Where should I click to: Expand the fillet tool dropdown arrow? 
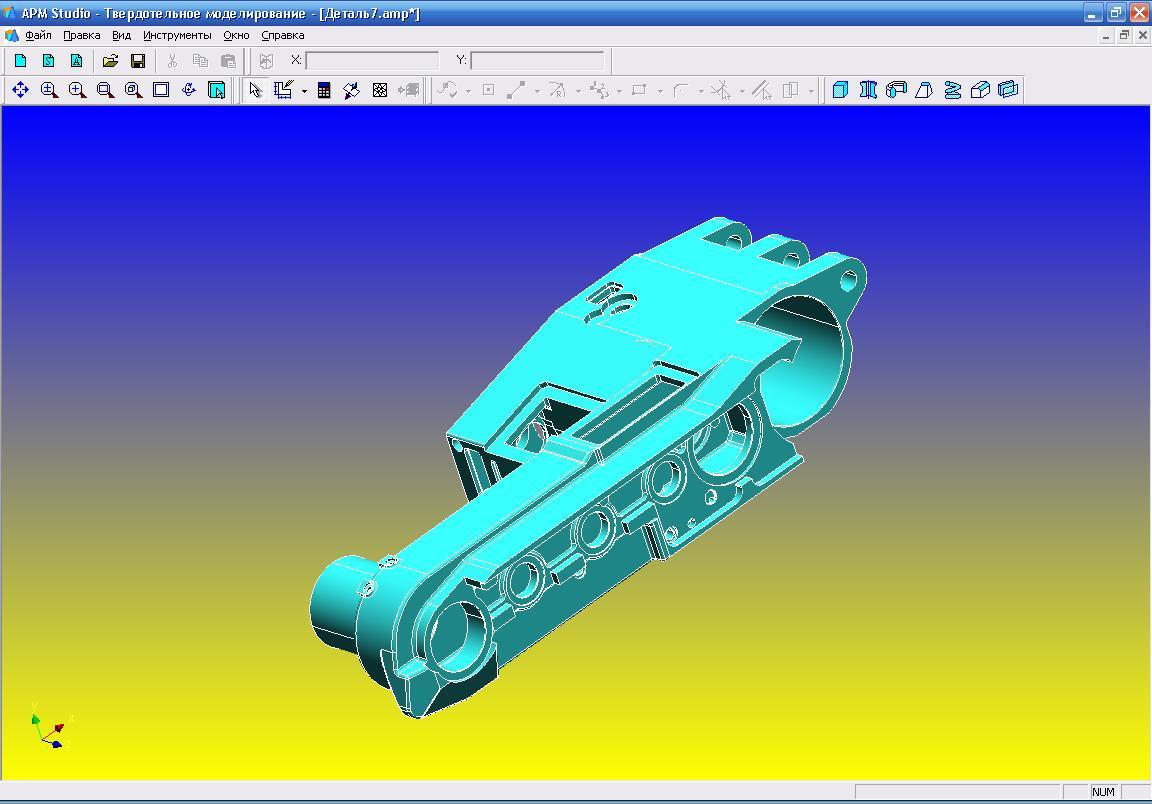[x=702, y=91]
